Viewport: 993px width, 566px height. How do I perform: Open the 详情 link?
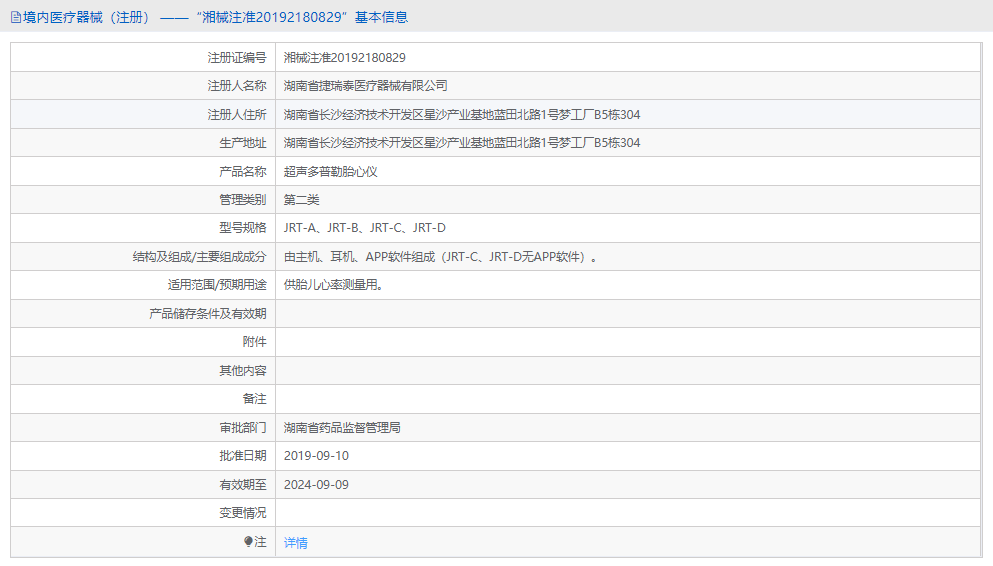(296, 543)
